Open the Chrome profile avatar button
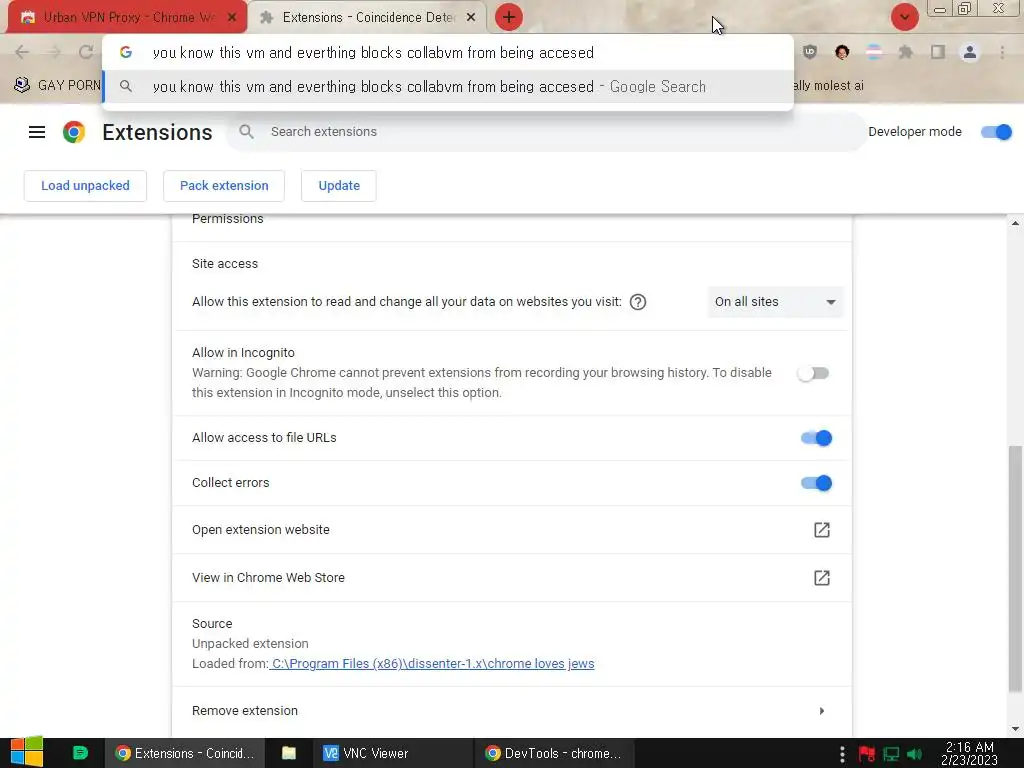The width and height of the screenshot is (1024, 768). click(970, 52)
